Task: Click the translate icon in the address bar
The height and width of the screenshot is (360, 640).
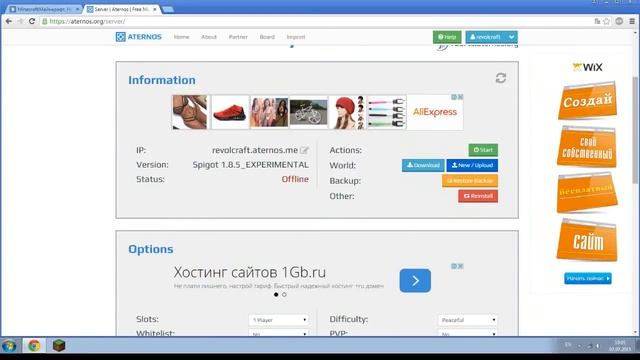Action: pos(597,21)
